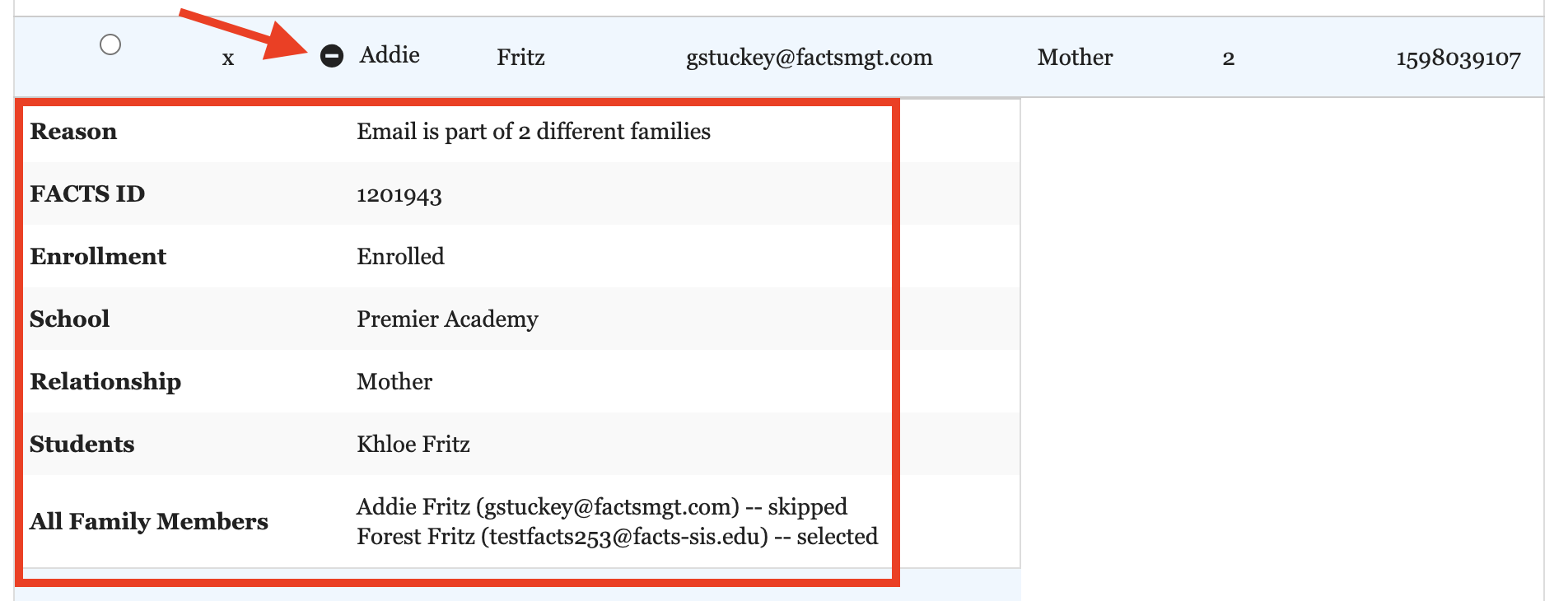Select the radio button for Addie Fritz
1568x601 pixels.
[x=110, y=44]
